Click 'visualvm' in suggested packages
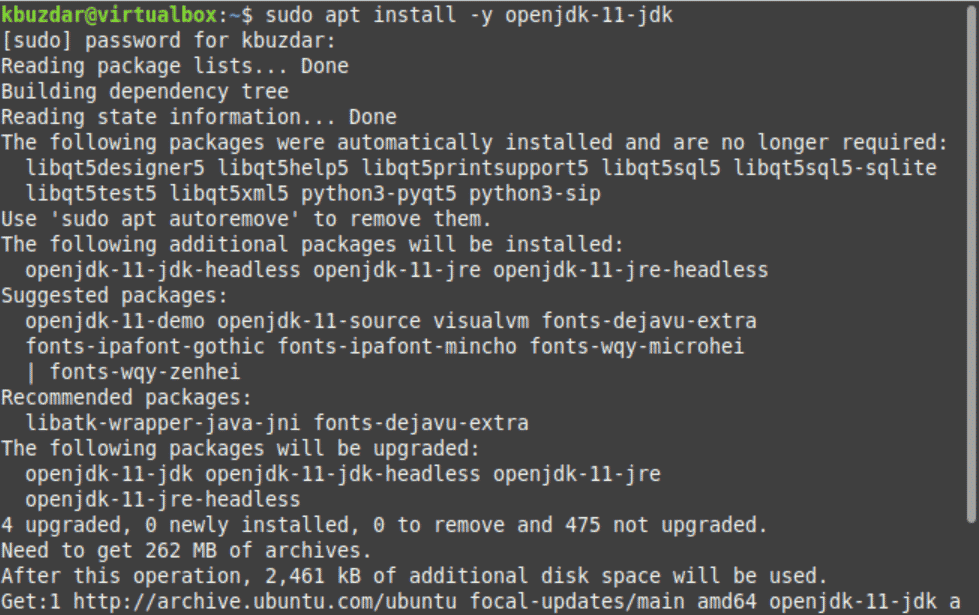This screenshot has height=615, width=979. click(481, 321)
